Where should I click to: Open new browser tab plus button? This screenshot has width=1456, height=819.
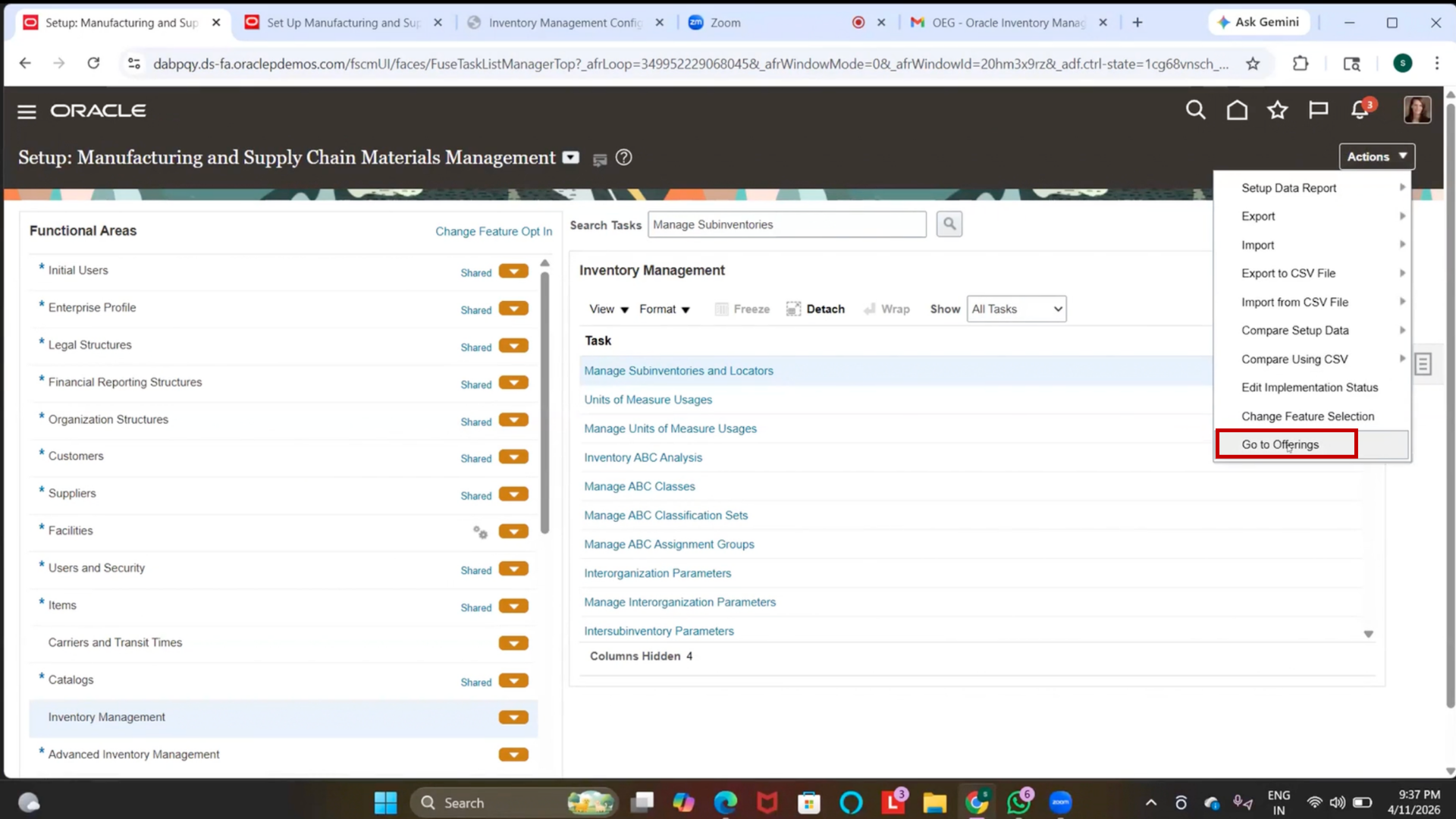click(1137, 23)
